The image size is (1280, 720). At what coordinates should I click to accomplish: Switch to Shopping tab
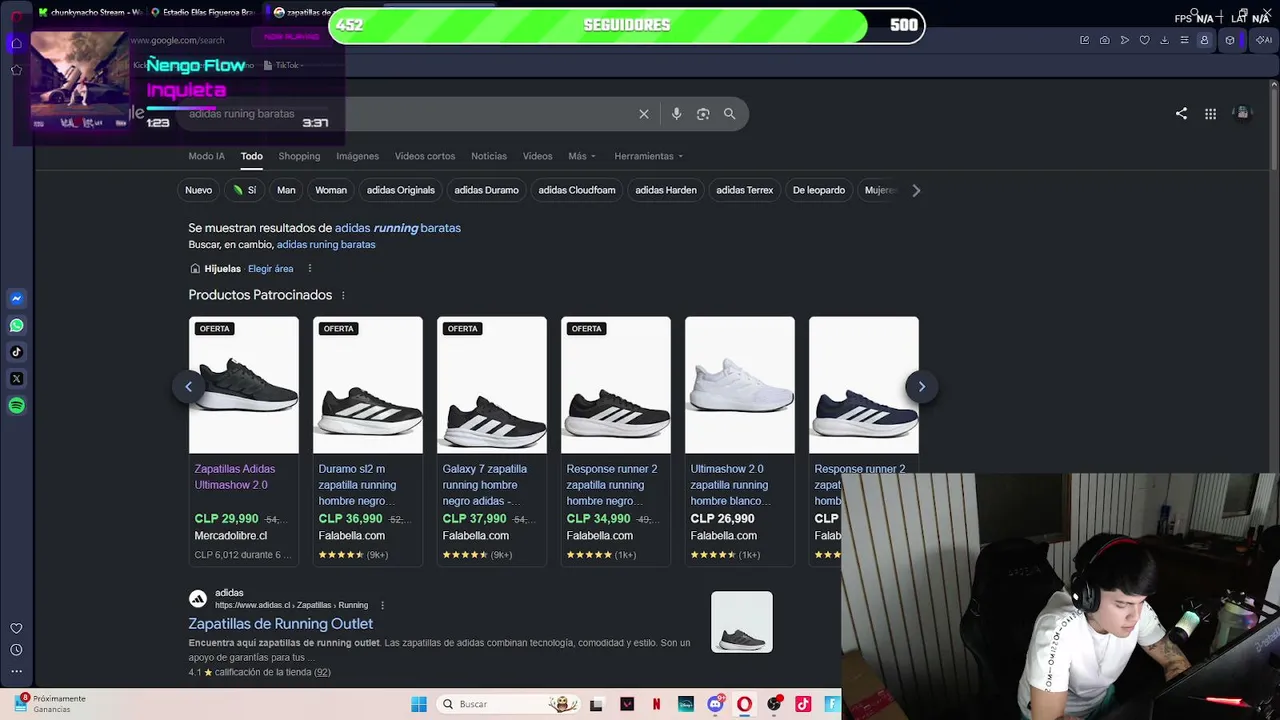(x=299, y=156)
